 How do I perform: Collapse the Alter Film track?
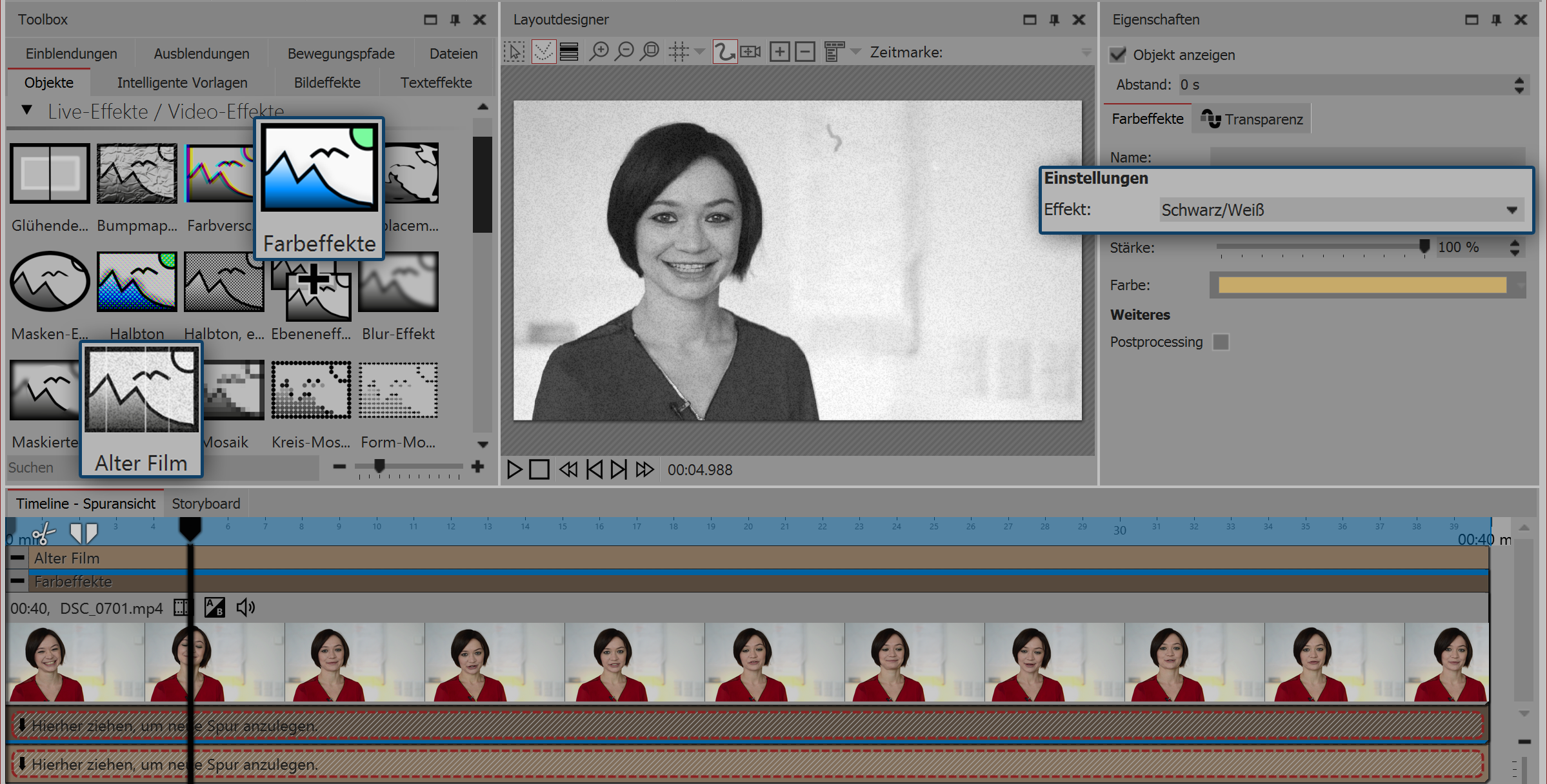[x=18, y=558]
